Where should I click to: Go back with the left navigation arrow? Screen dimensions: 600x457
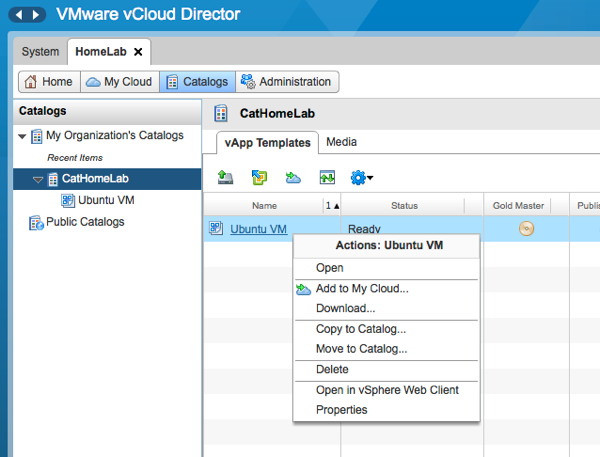18,15
